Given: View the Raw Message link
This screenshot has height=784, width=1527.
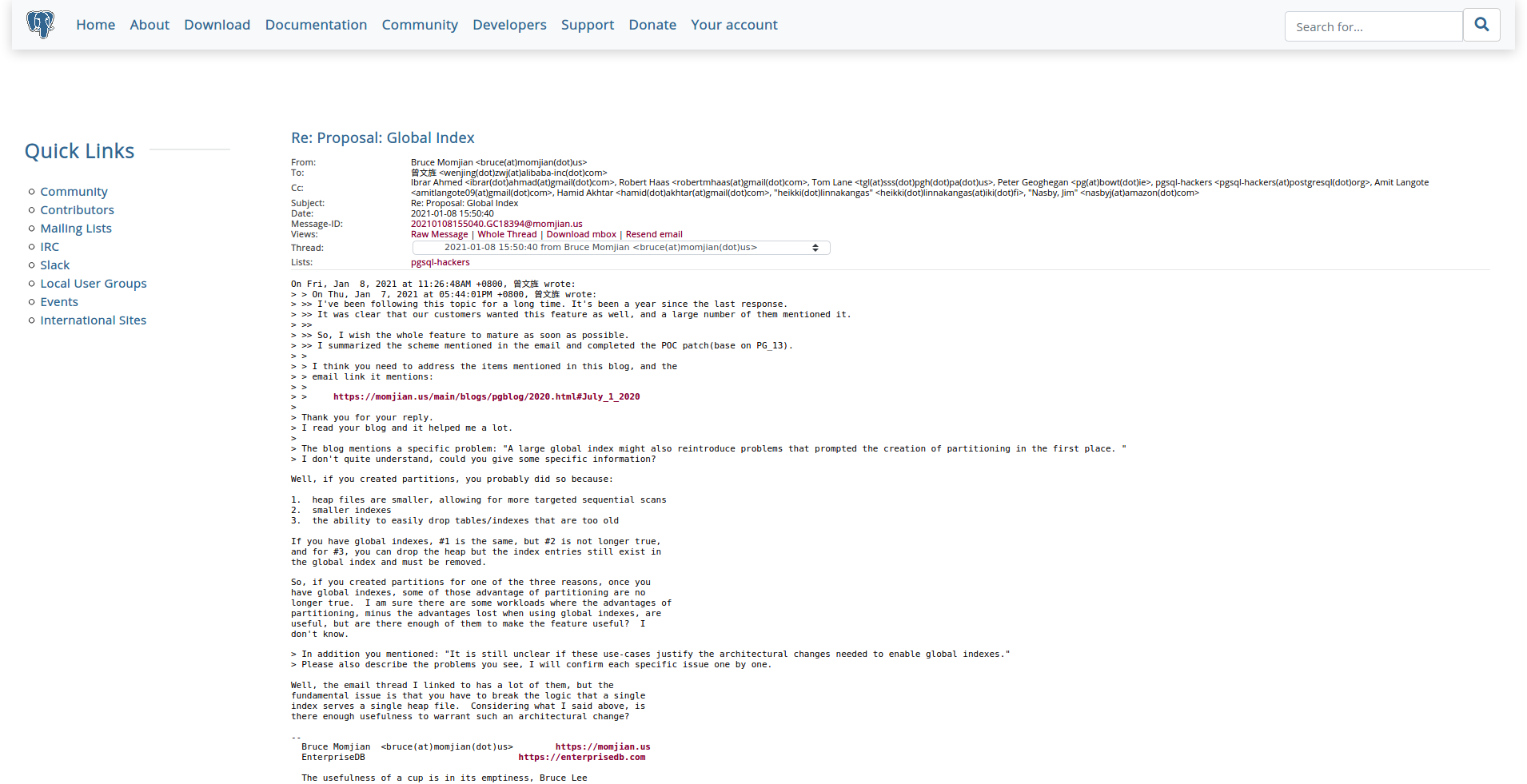Looking at the screenshot, I should click(439, 234).
